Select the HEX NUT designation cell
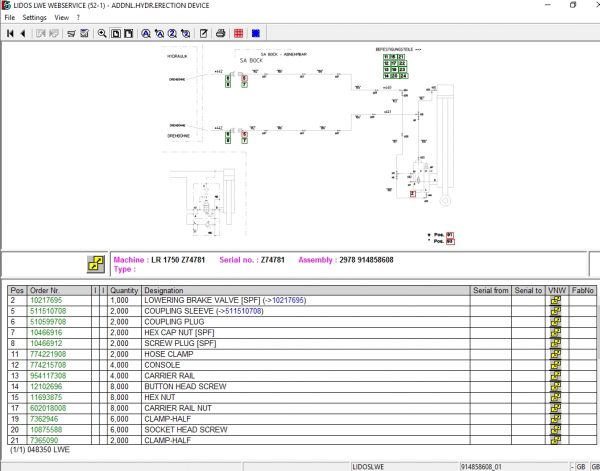600x471 pixels. (305, 397)
